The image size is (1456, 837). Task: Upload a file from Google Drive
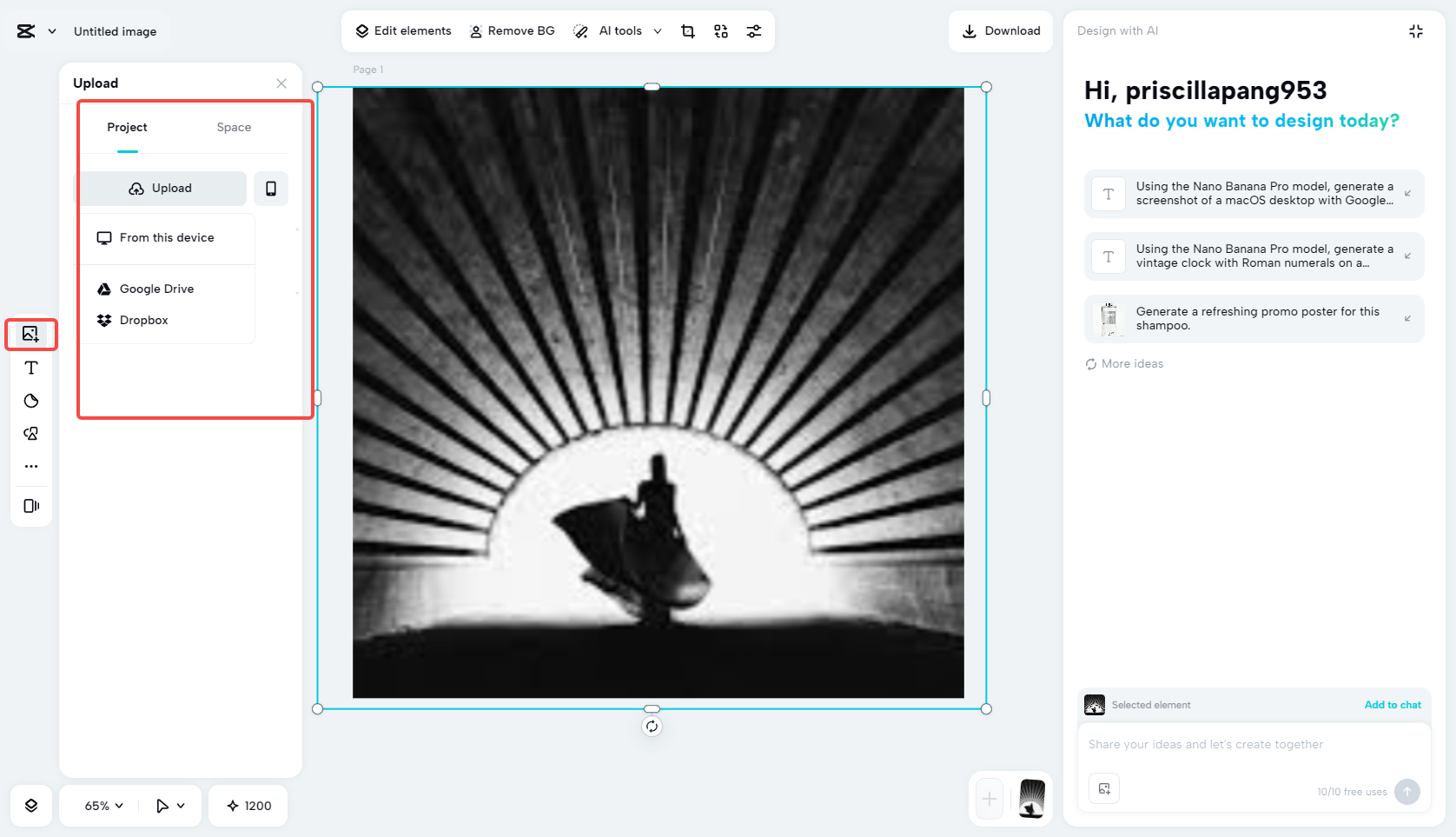click(x=156, y=289)
